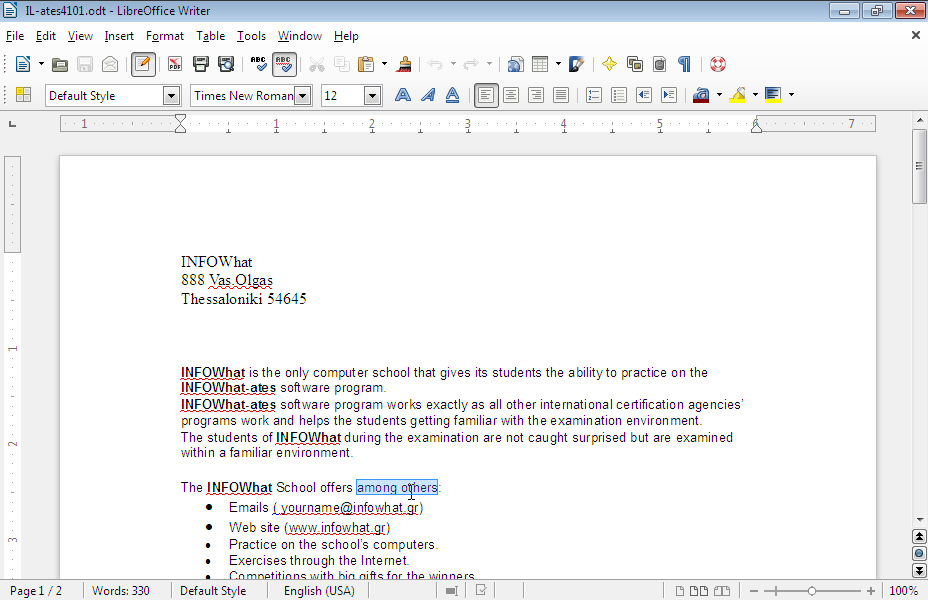
Task: Click the New document icon
Action: [x=22, y=64]
